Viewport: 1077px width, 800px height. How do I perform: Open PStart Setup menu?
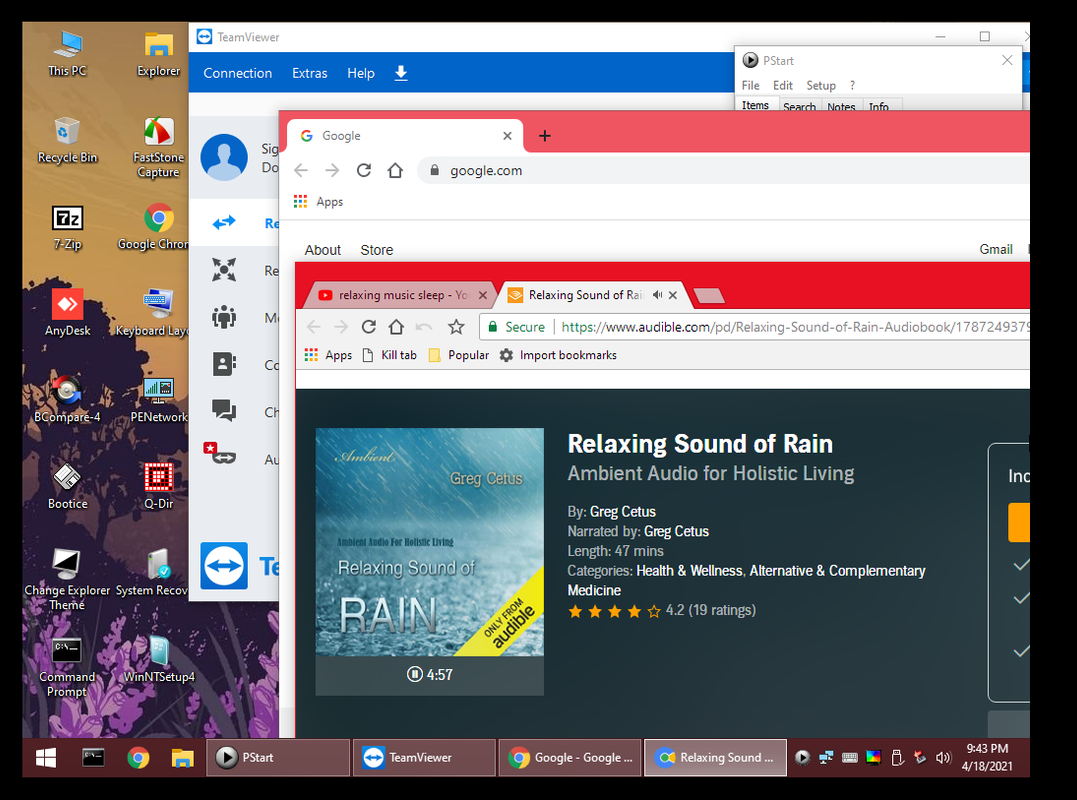coord(821,85)
